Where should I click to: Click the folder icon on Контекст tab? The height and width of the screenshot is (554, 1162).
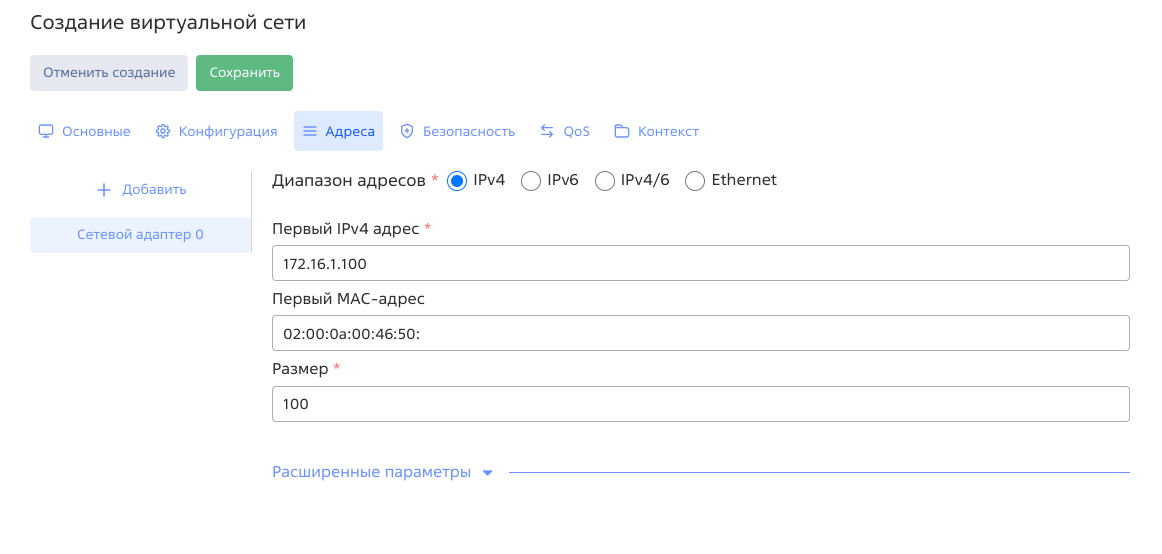622,131
